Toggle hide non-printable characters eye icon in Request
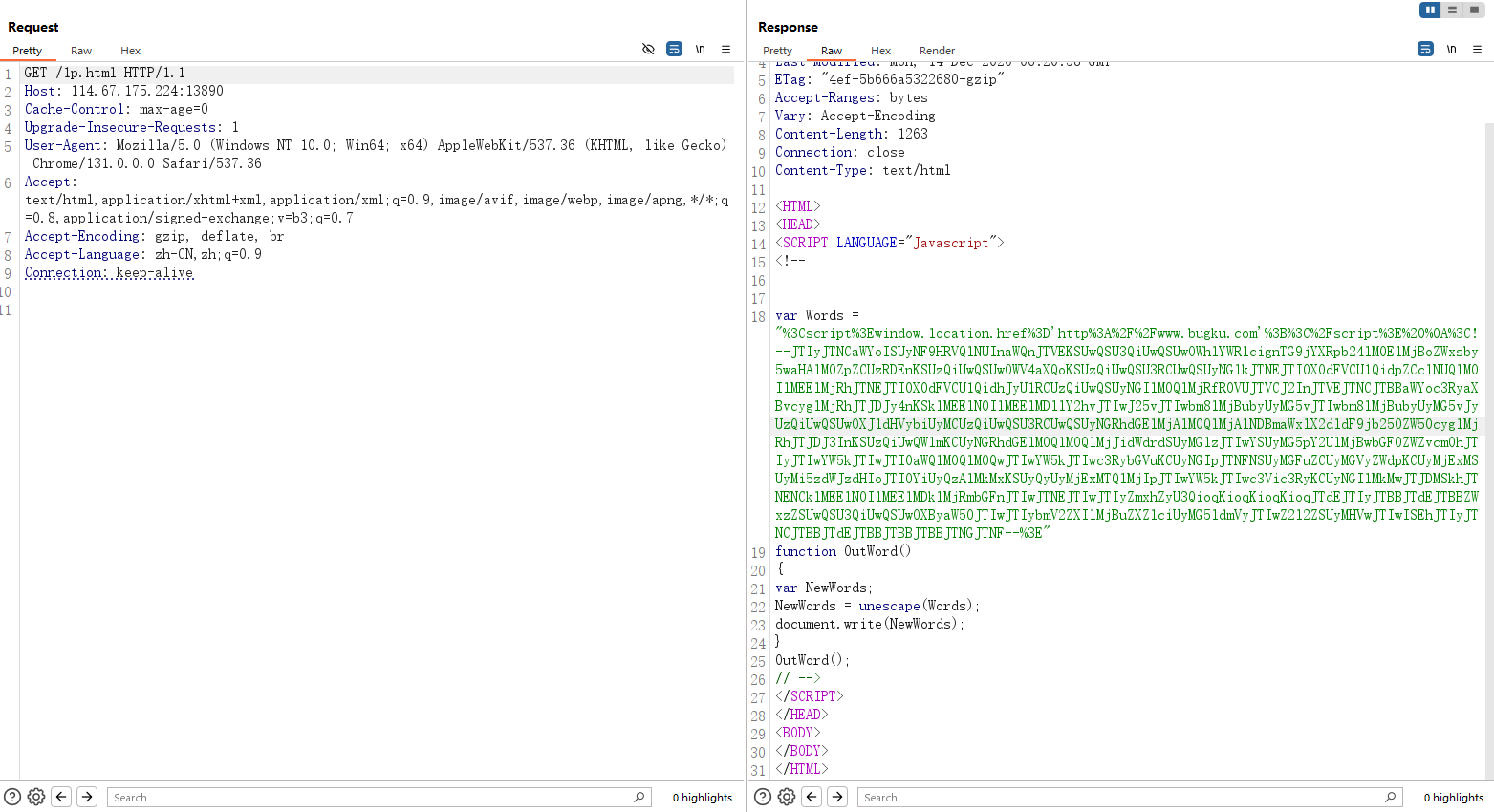The height and width of the screenshot is (812, 1494). click(x=648, y=49)
